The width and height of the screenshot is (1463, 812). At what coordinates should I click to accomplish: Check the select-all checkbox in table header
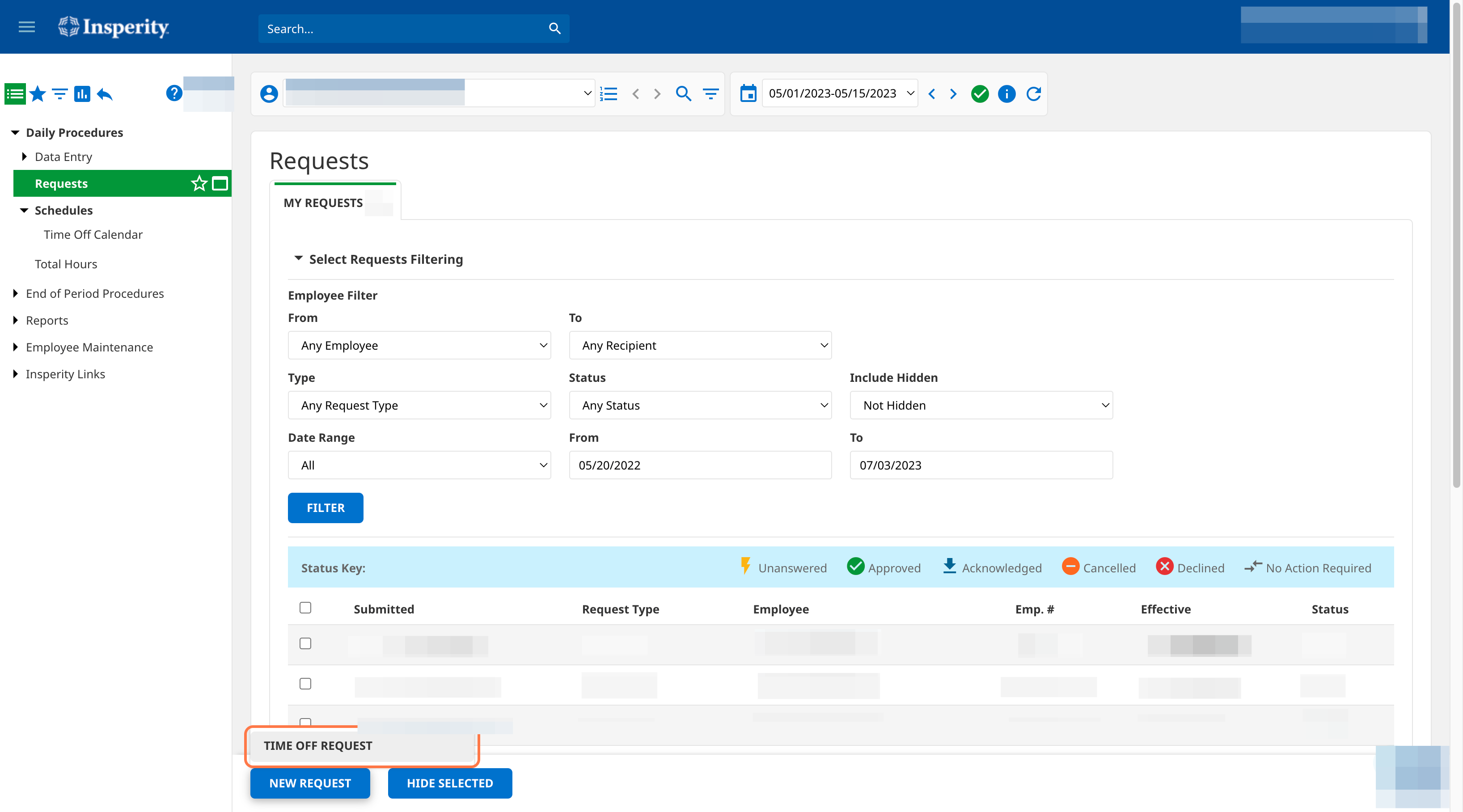305,608
